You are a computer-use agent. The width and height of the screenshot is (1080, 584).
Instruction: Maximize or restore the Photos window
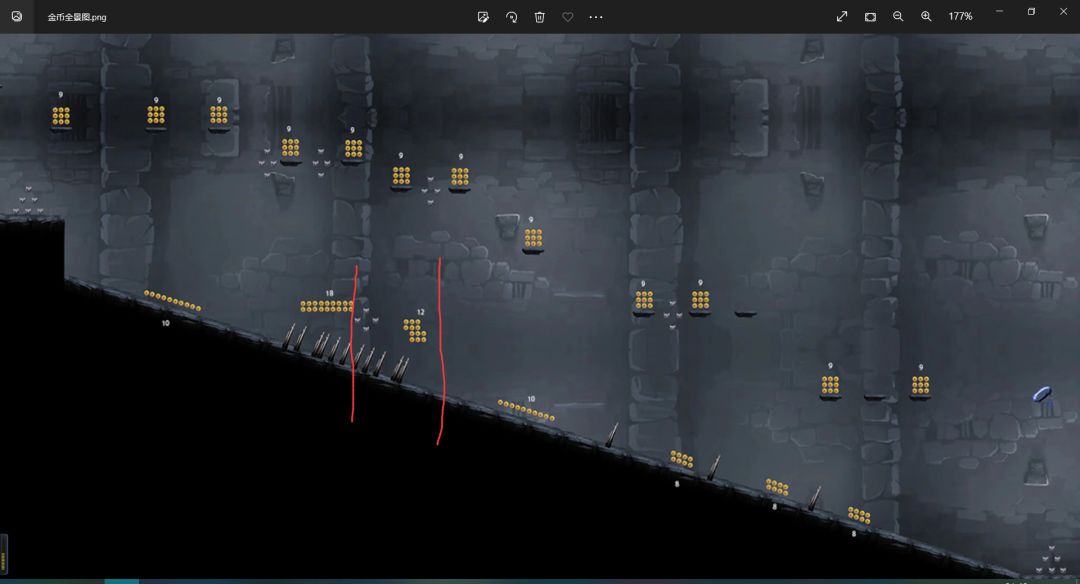coord(1031,12)
